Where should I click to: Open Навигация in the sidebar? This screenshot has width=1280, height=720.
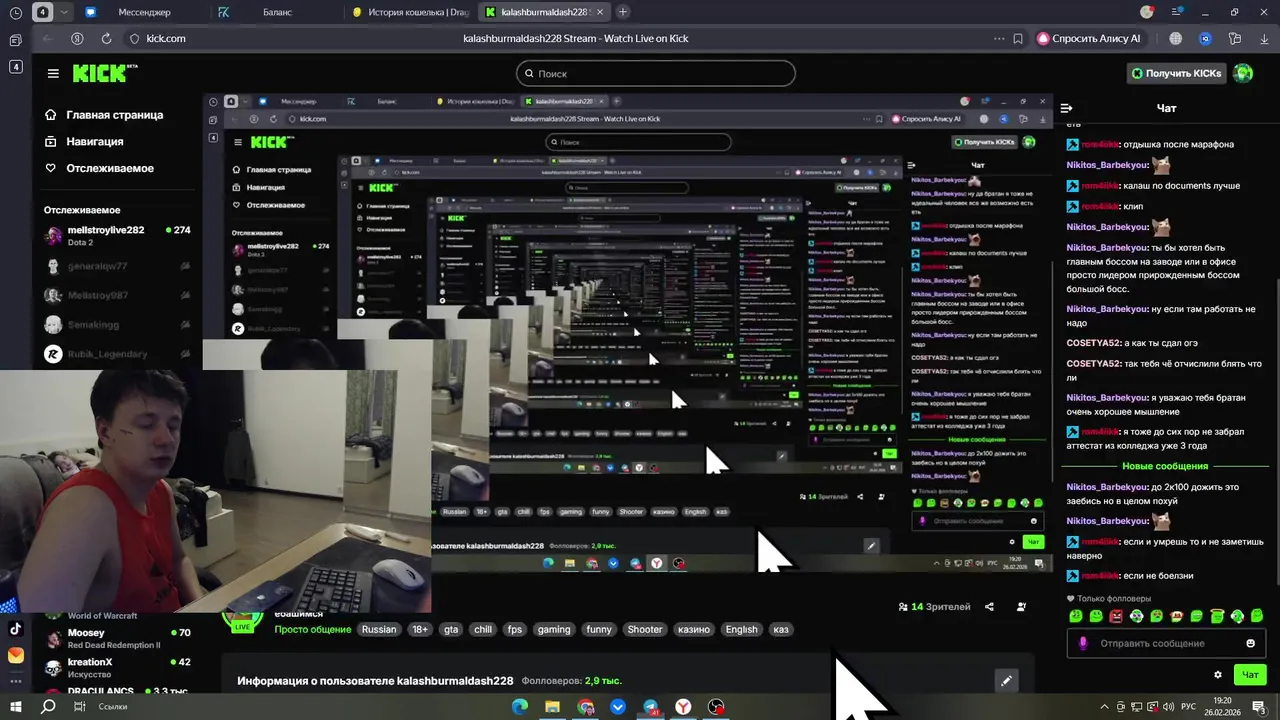tap(84, 142)
